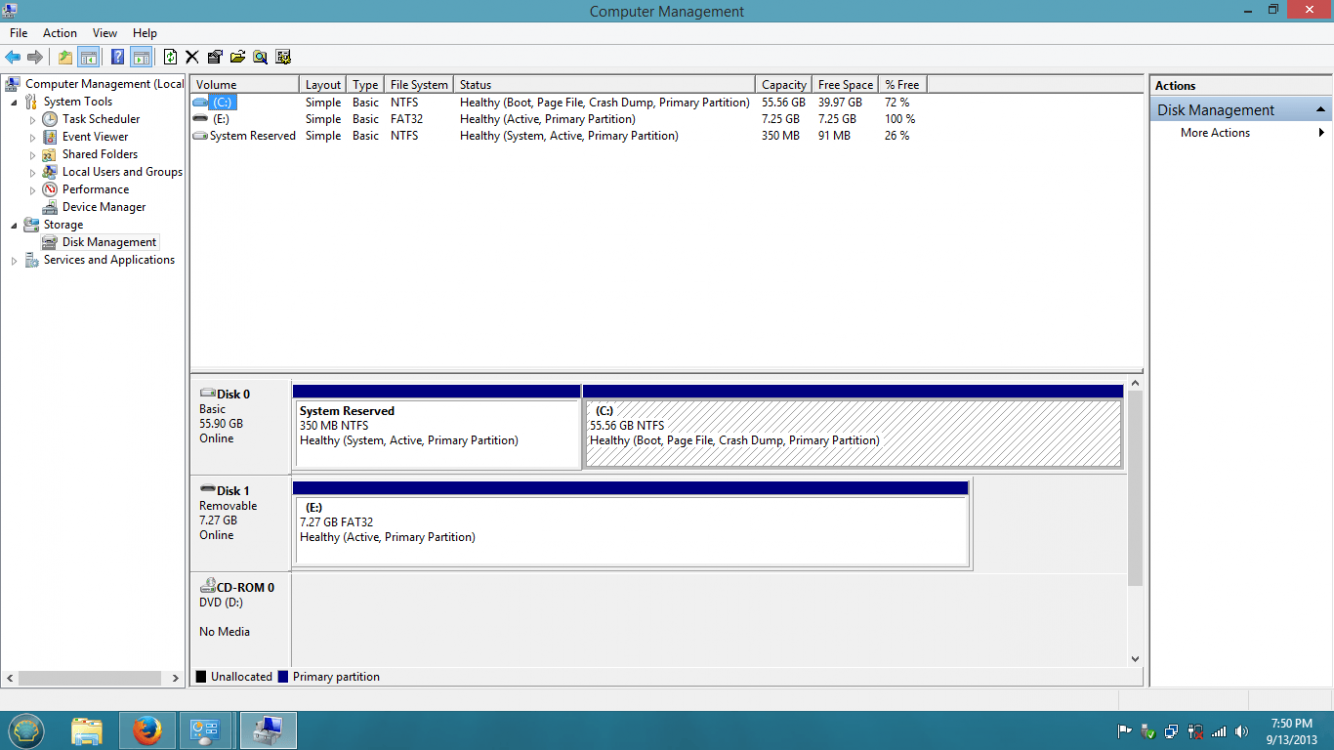This screenshot has width=1334, height=750.
Task: Click the Shared Folders tree icon
Action: 50,154
